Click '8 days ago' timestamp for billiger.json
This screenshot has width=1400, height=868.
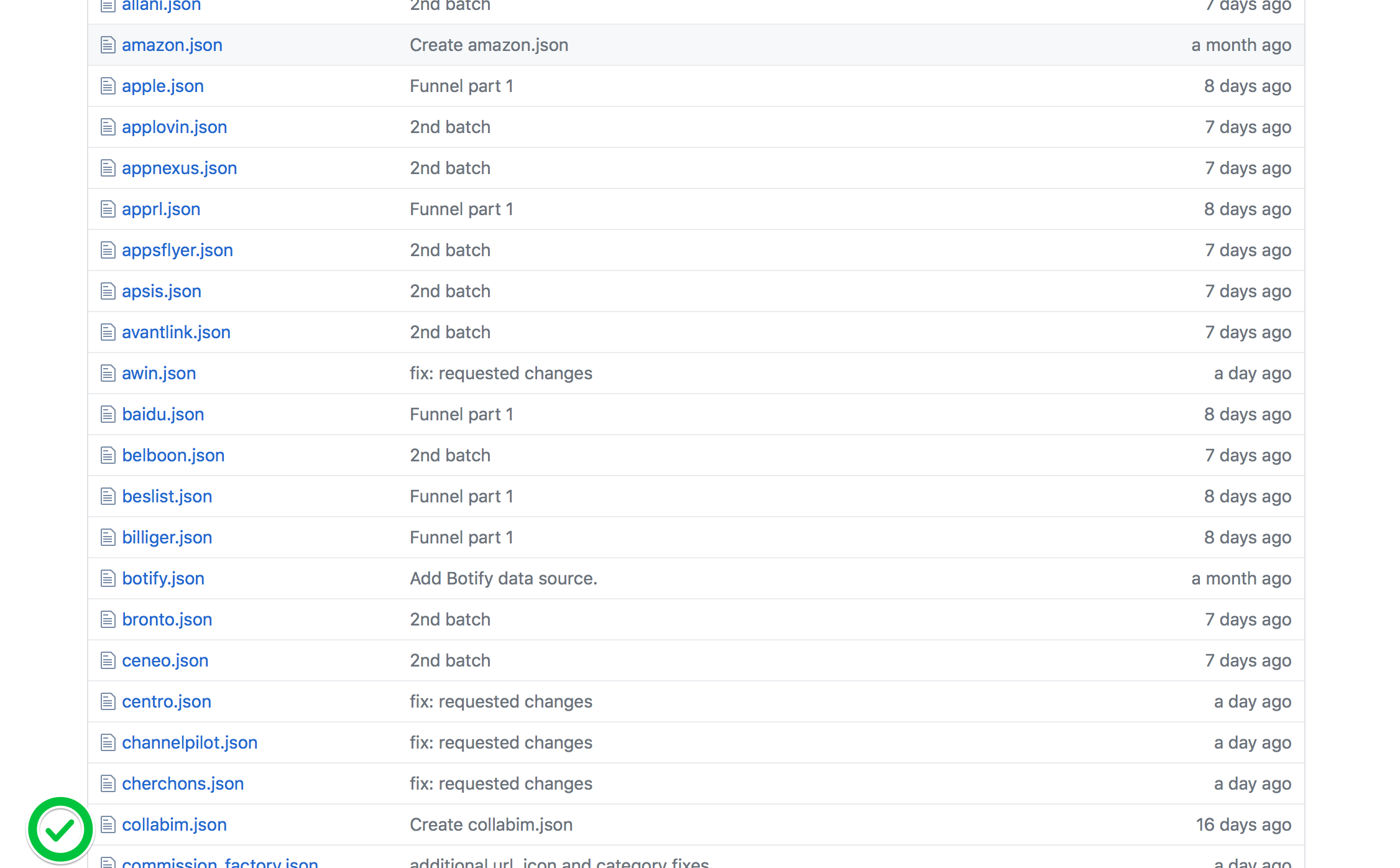pos(1248,537)
